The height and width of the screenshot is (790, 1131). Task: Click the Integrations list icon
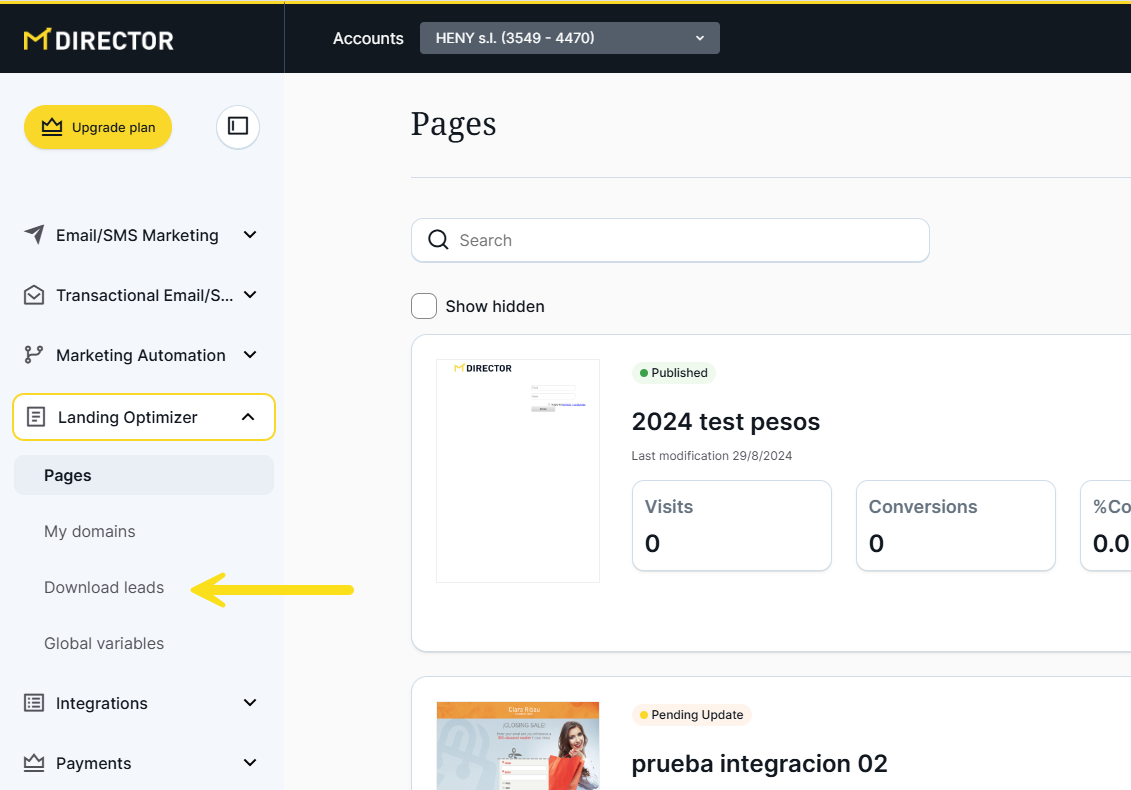[x=34, y=703]
